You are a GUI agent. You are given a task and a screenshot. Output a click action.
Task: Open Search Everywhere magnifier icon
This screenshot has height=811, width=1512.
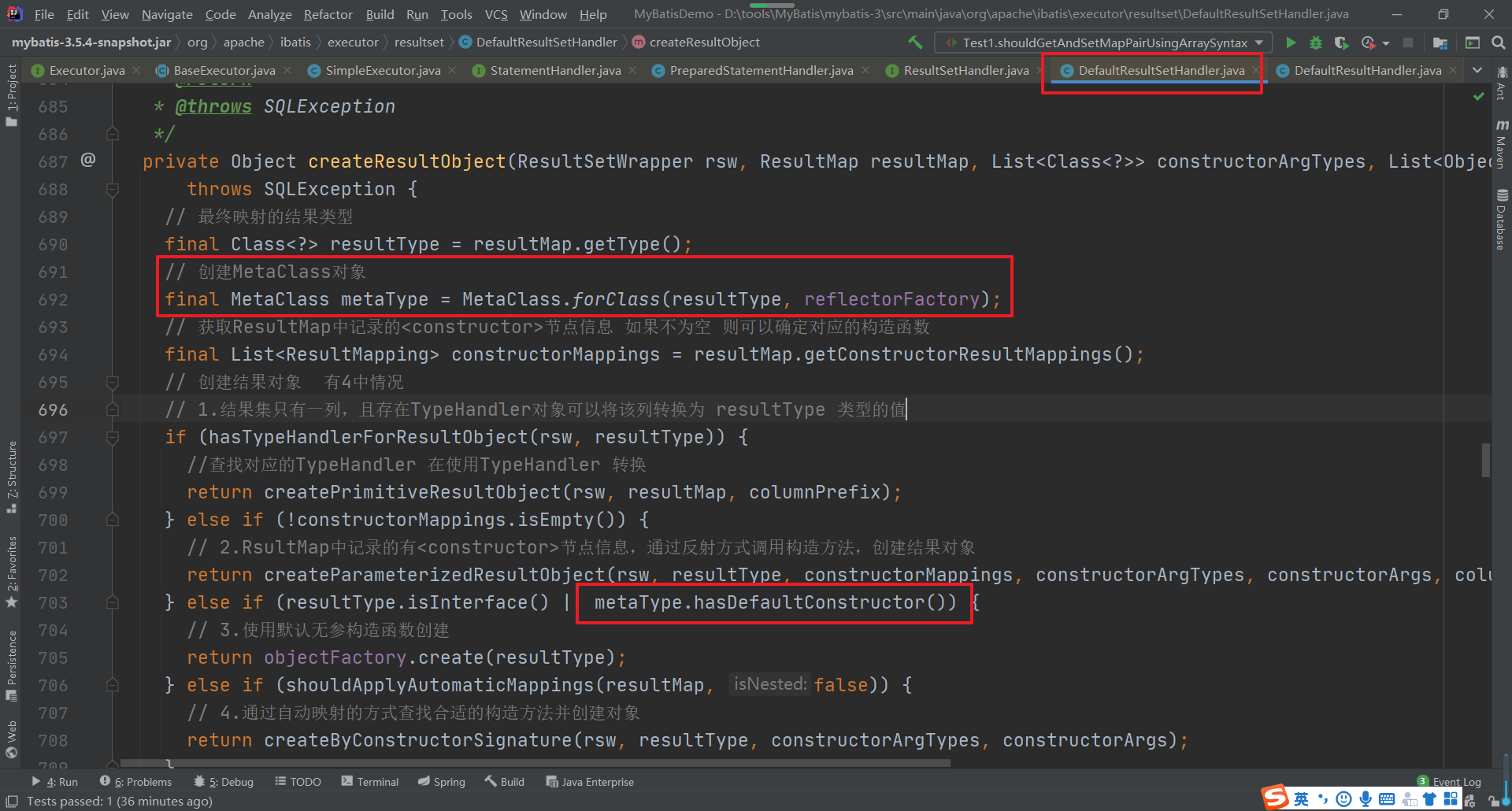pos(1499,43)
